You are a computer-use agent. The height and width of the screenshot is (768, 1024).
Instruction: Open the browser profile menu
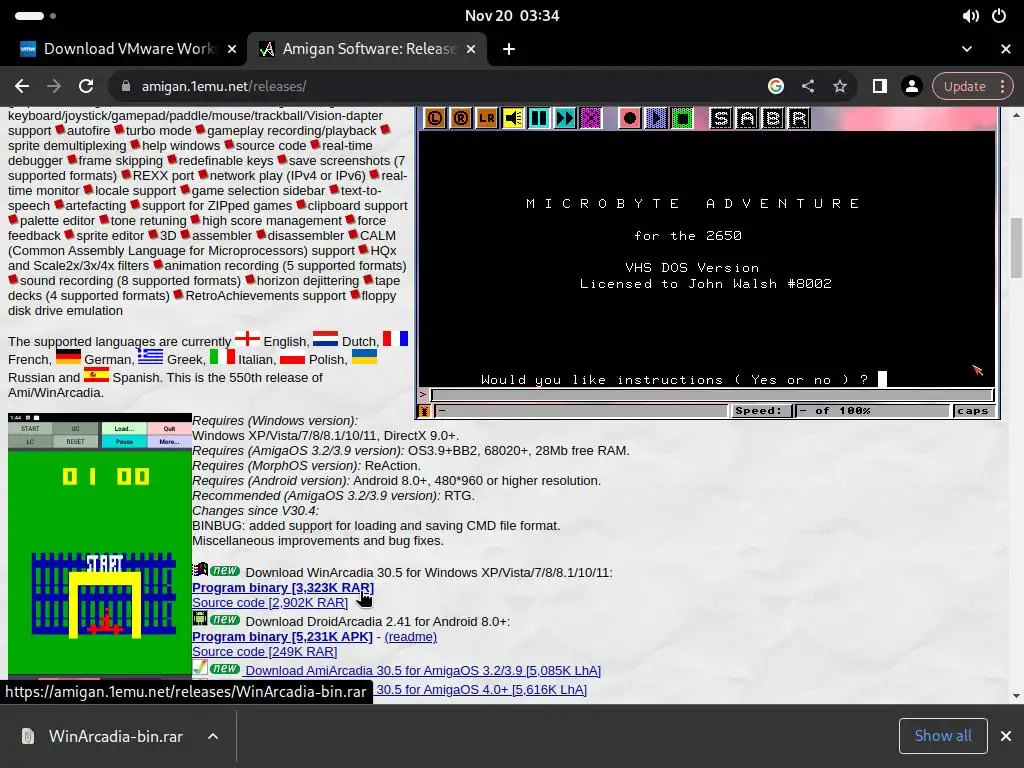pyautogui.click(x=912, y=86)
